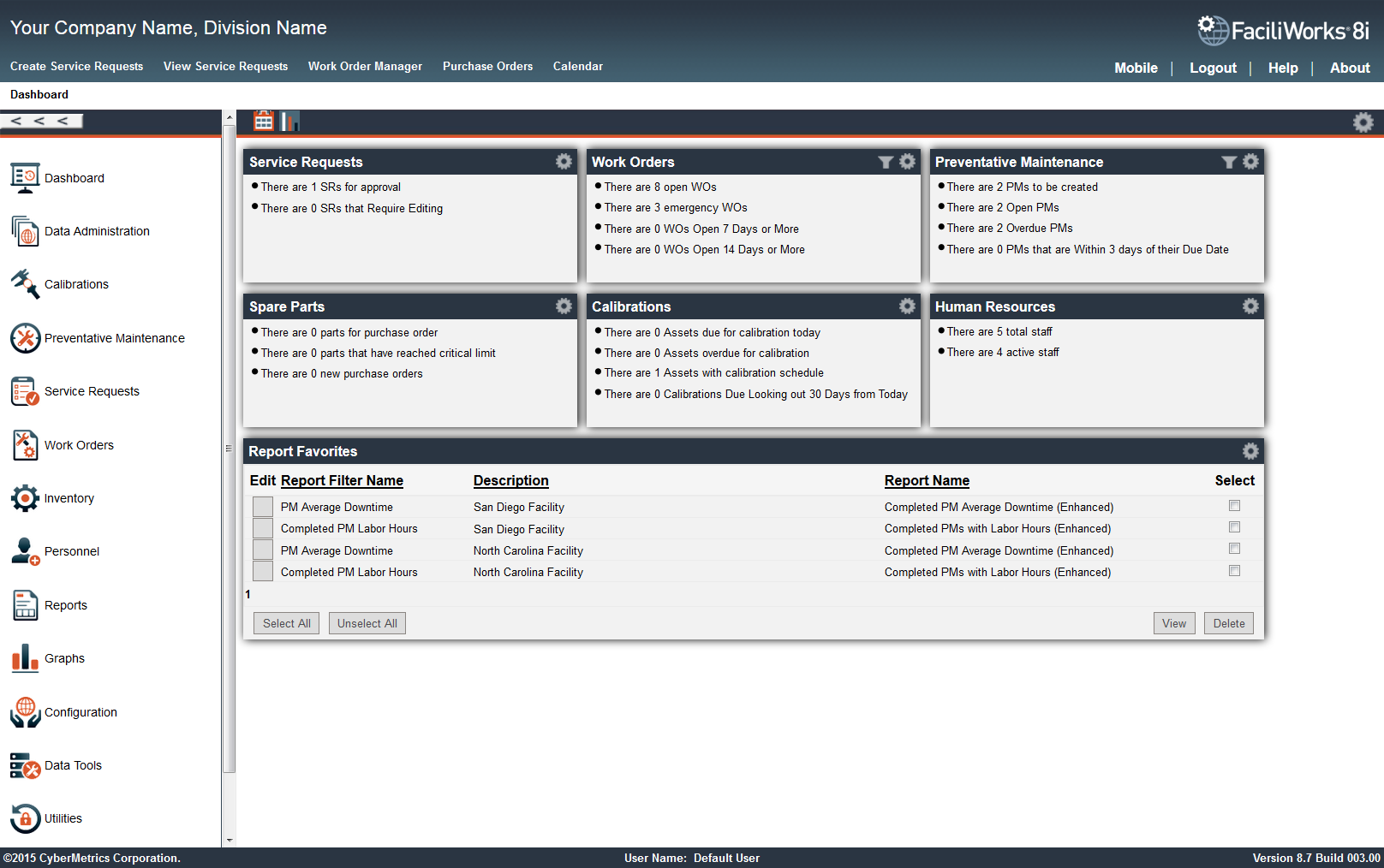Viewport: 1384px width, 868px height.
Task: Open the Work Order Manager menu
Action: pyautogui.click(x=365, y=67)
